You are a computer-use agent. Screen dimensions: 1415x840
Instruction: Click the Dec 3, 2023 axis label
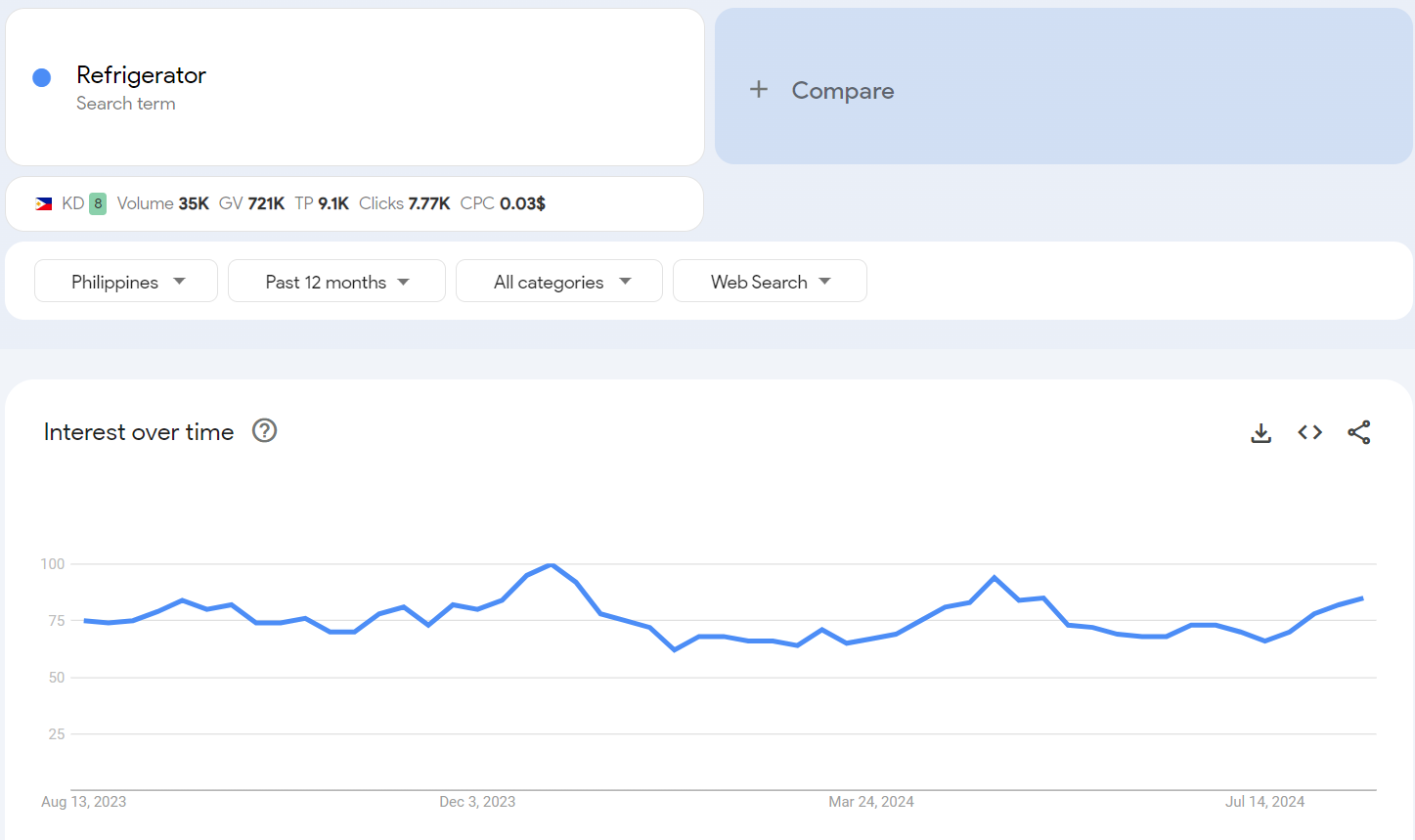(477, 802)
